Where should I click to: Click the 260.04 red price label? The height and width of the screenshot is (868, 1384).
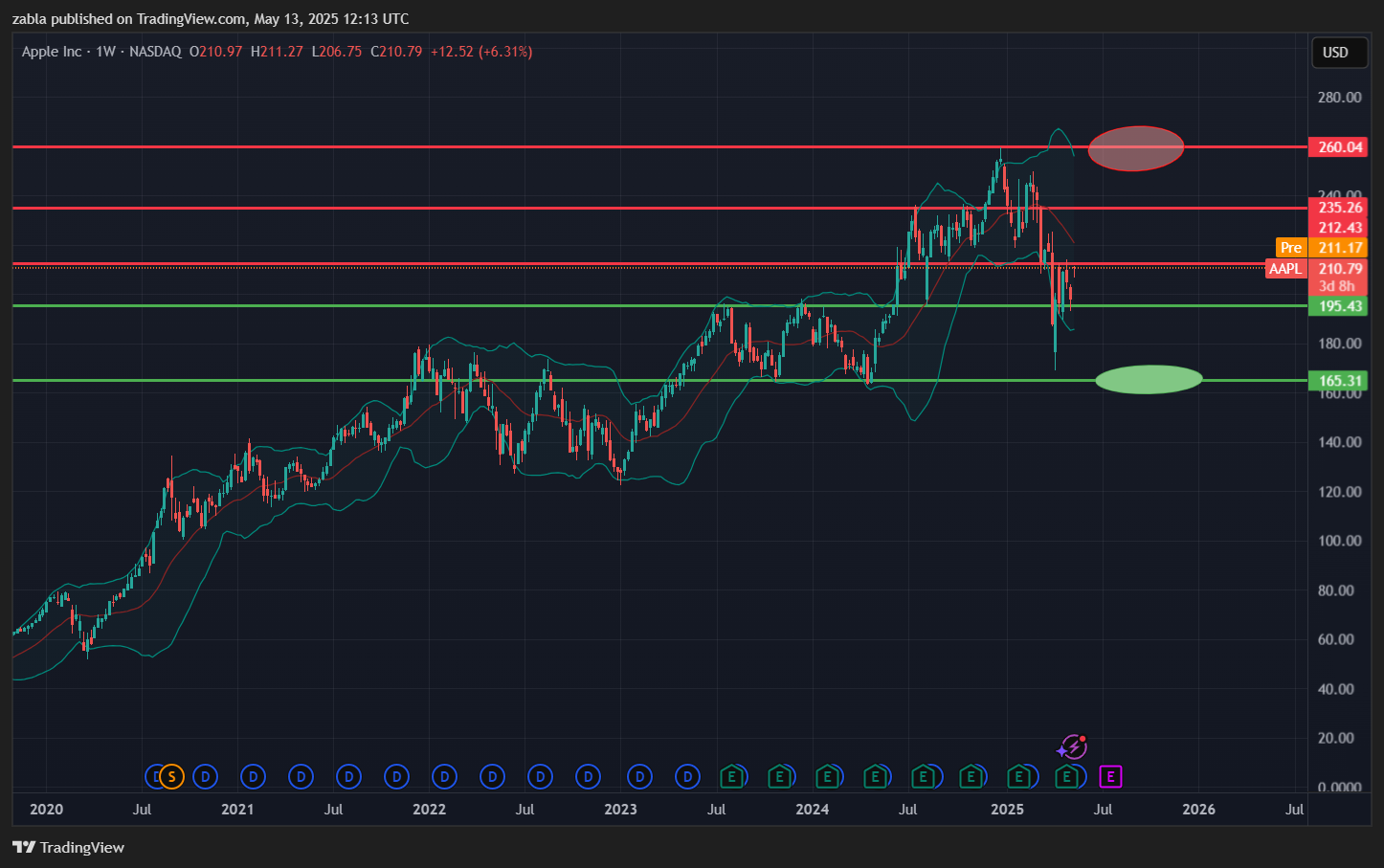1340,146
